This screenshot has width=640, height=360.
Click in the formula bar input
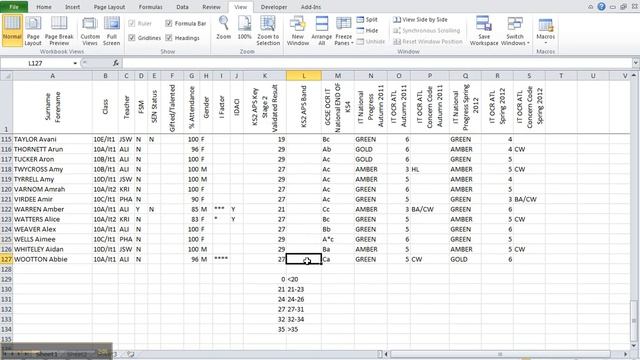point(376,63)
